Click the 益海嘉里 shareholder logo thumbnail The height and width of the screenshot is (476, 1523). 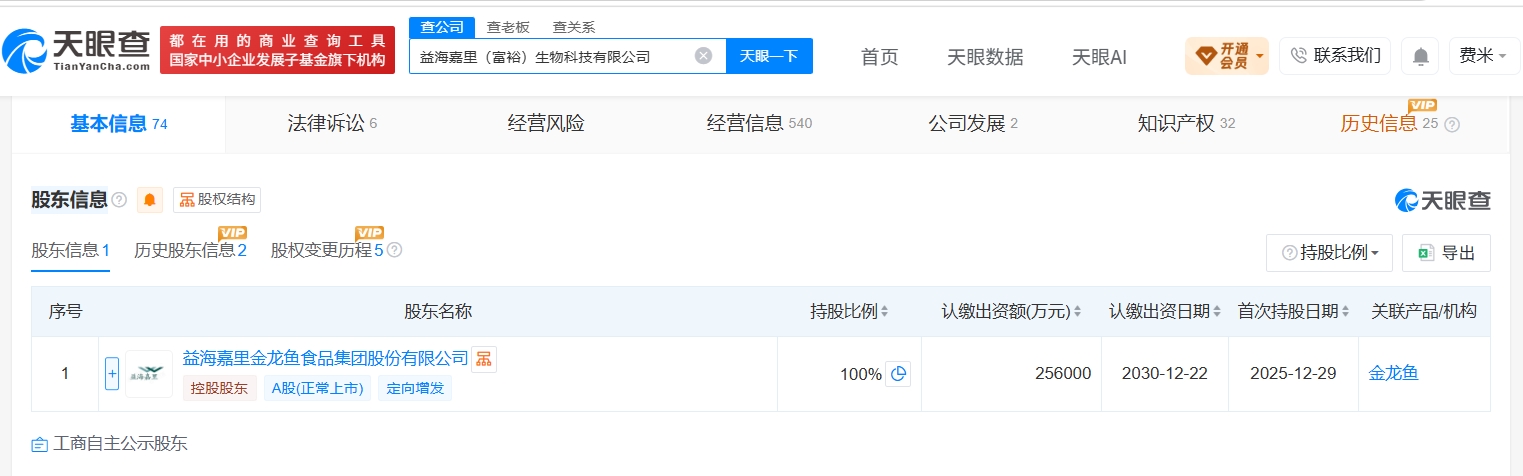click(x=149, y=374)
